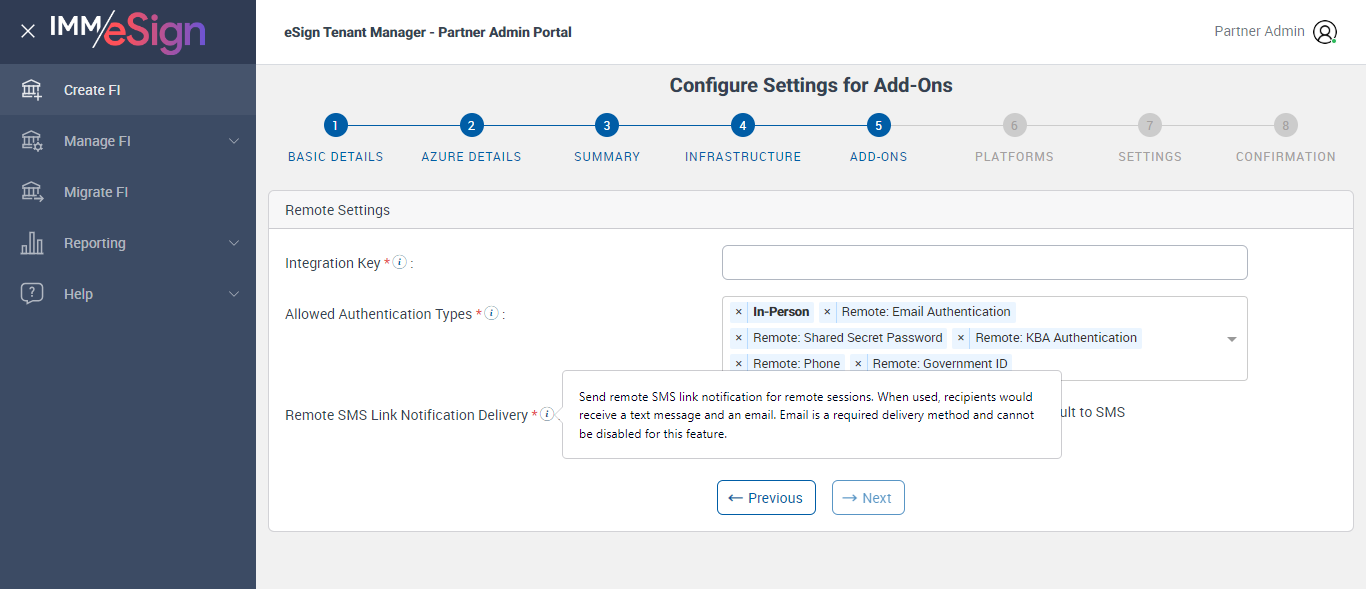1366x589 pixels.
Task: Focus the Integration Key input field
Action: [x=984, y=262]
